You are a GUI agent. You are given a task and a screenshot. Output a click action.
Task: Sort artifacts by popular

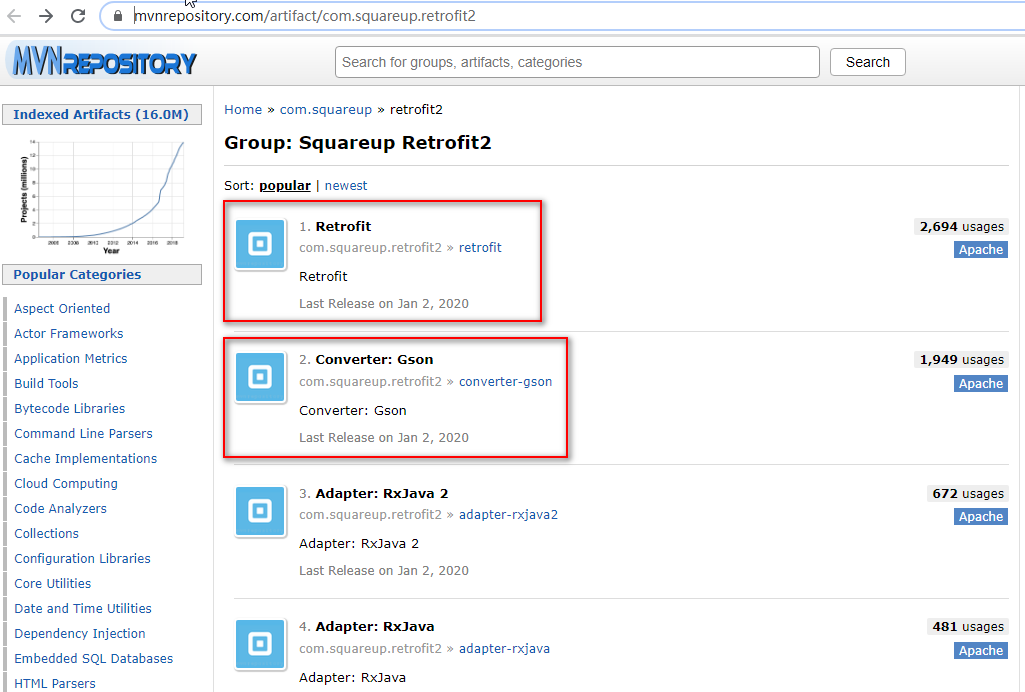coord(285,186)
